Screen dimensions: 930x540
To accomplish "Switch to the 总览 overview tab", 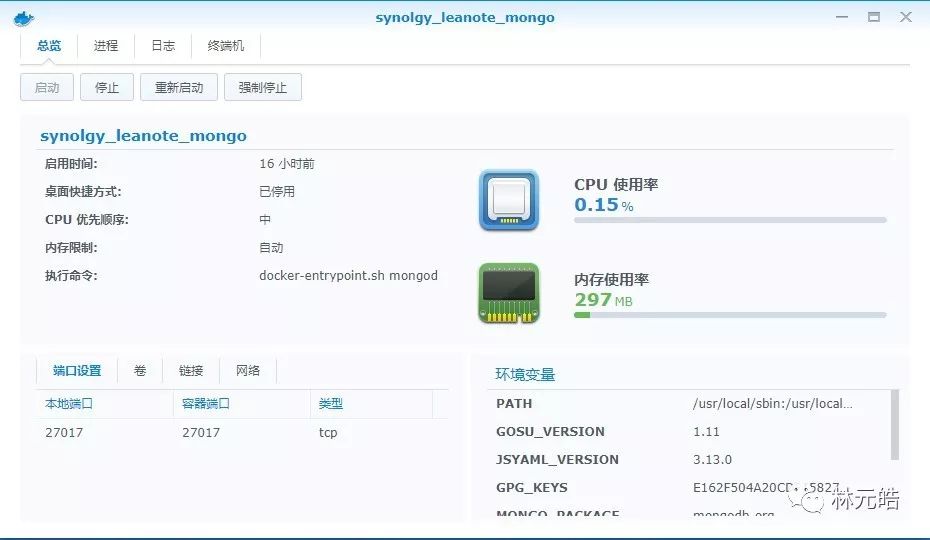I will tap(49, 46).
